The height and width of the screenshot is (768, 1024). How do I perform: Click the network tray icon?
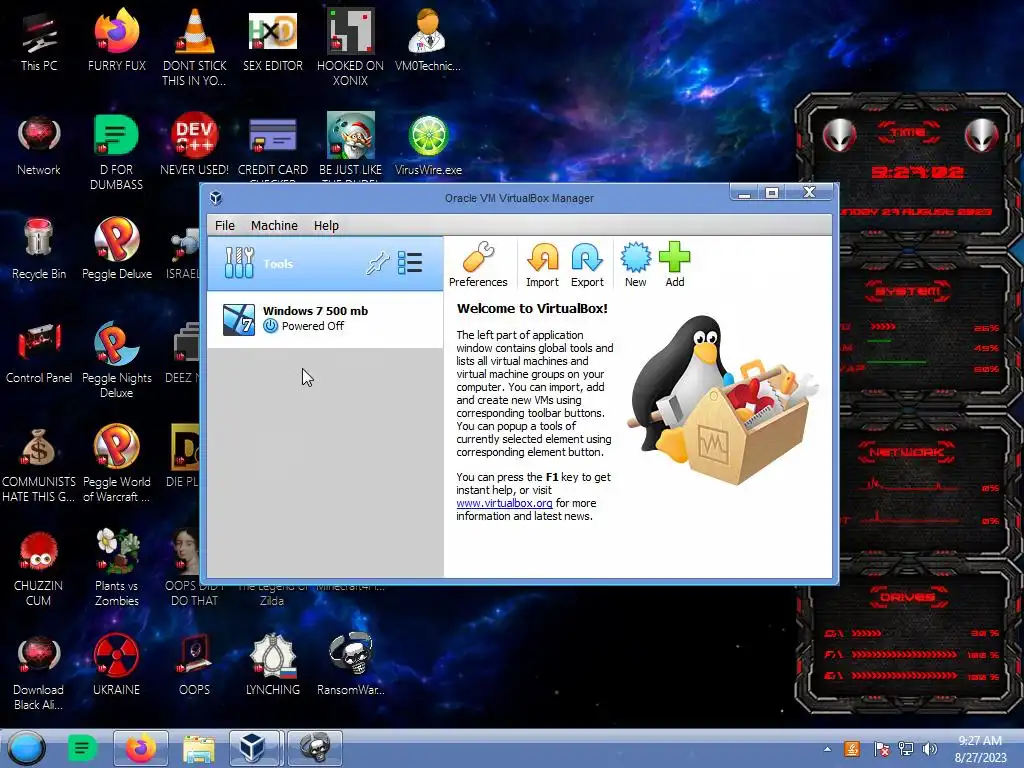click(x=906, y=749)
